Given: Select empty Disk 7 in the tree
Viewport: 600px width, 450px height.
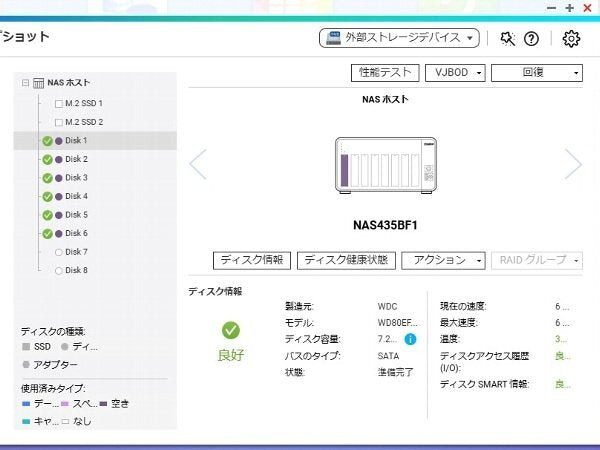Looking at the screenshot, I should pos(77,252).
